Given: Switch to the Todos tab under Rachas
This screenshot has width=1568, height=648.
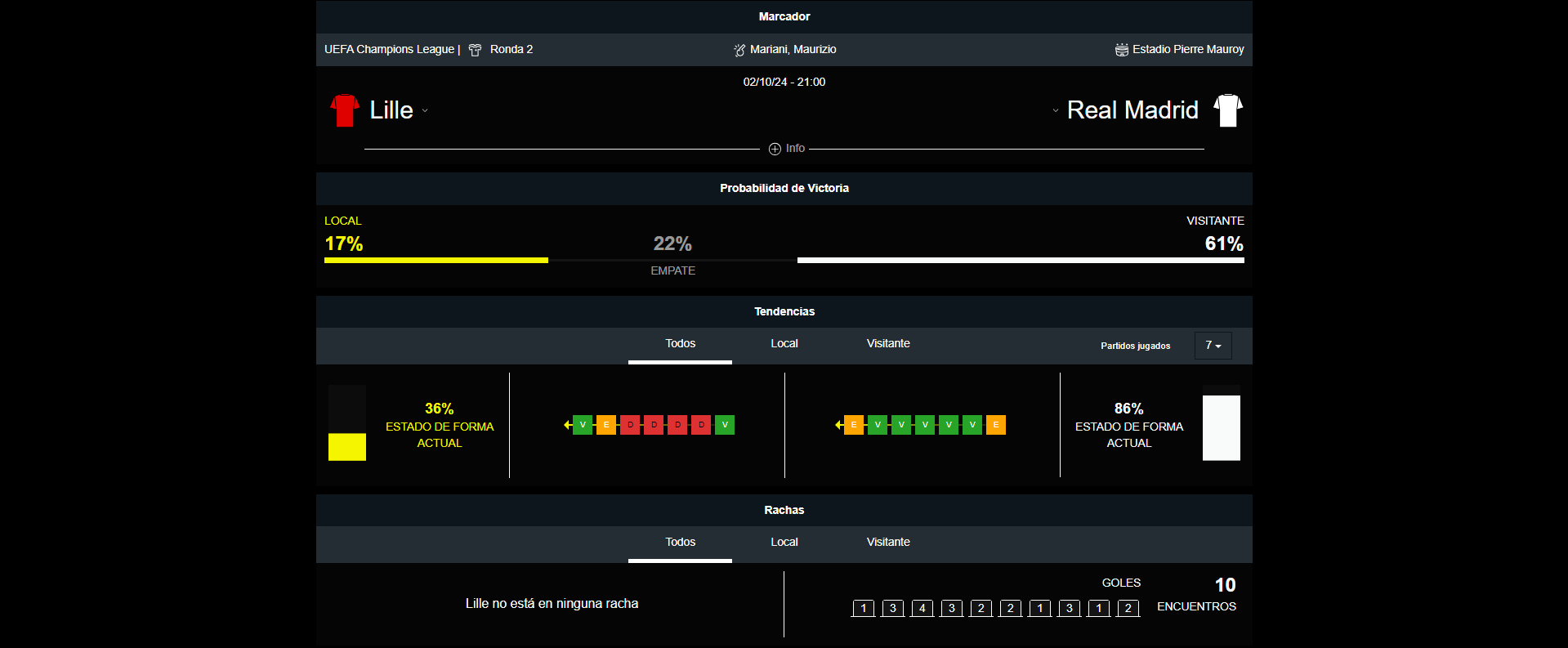Looking at the screenshot, I should click(x=680, y=543).
